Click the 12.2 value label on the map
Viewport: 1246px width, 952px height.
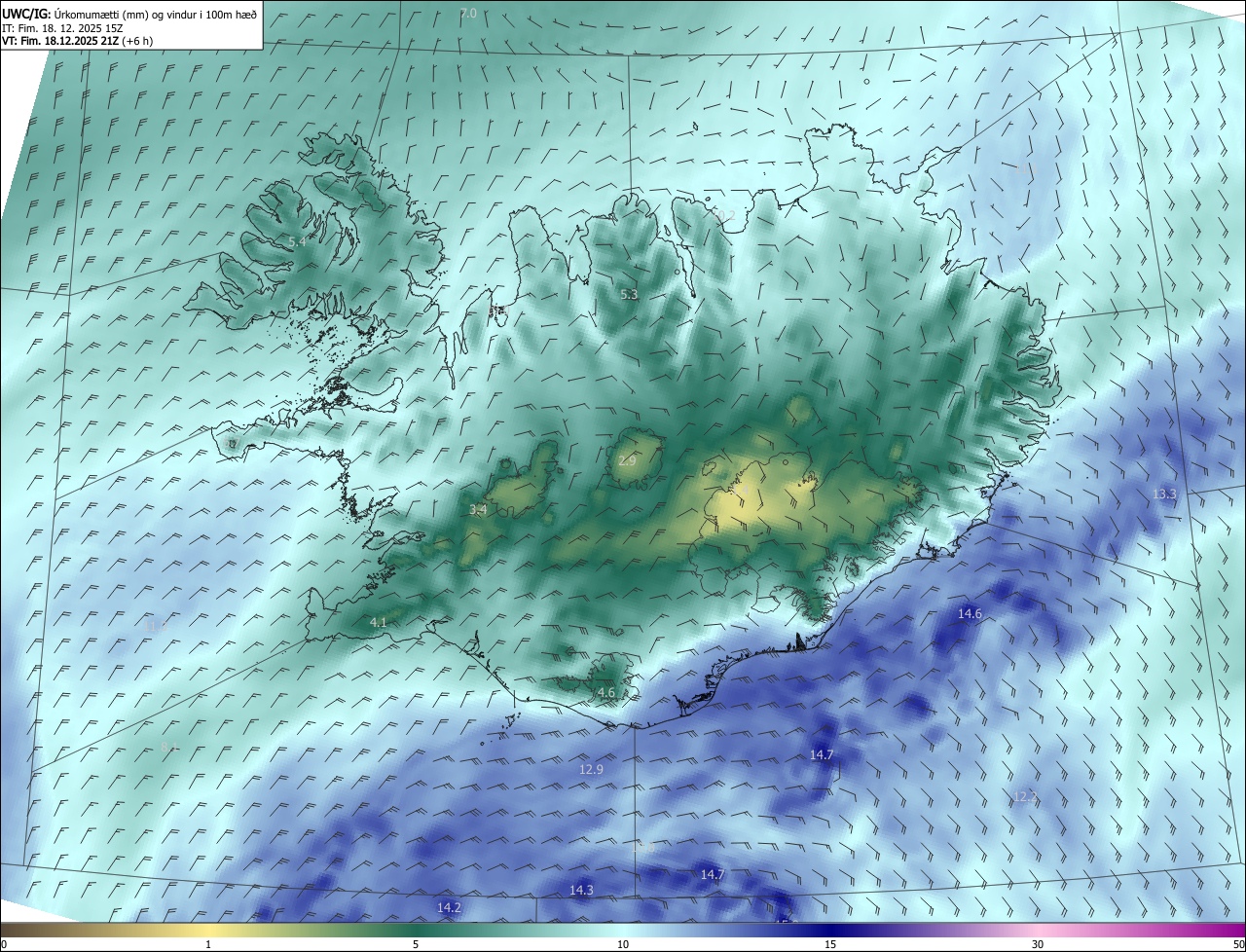pyautogui.click(x=1025, y=796)
